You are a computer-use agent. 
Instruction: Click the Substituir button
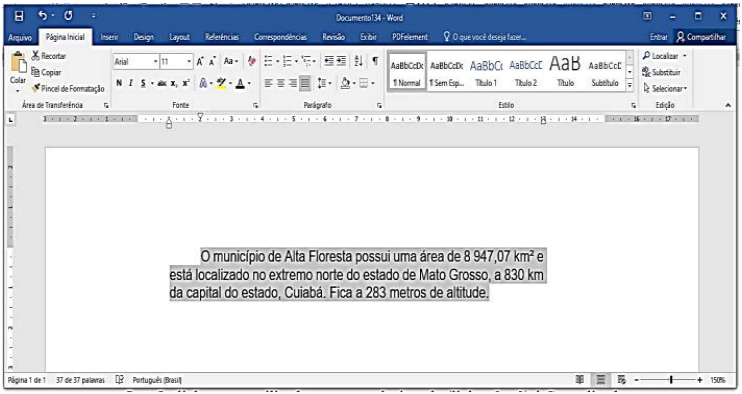[662, 72]
